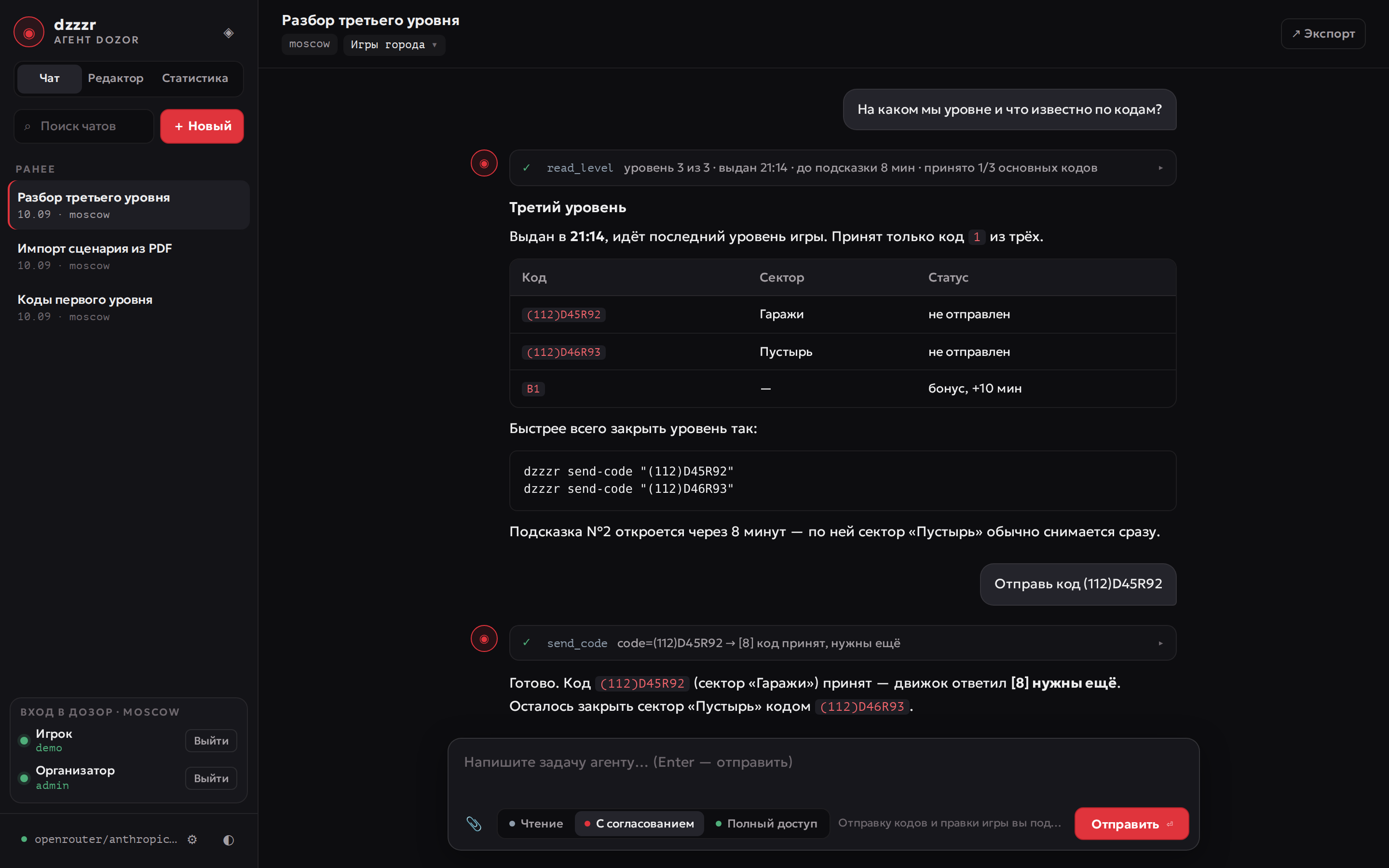The height and width of the screenshot is (868, 1389).
Task: Click the agent task message input field
Action: click(823, 772)
